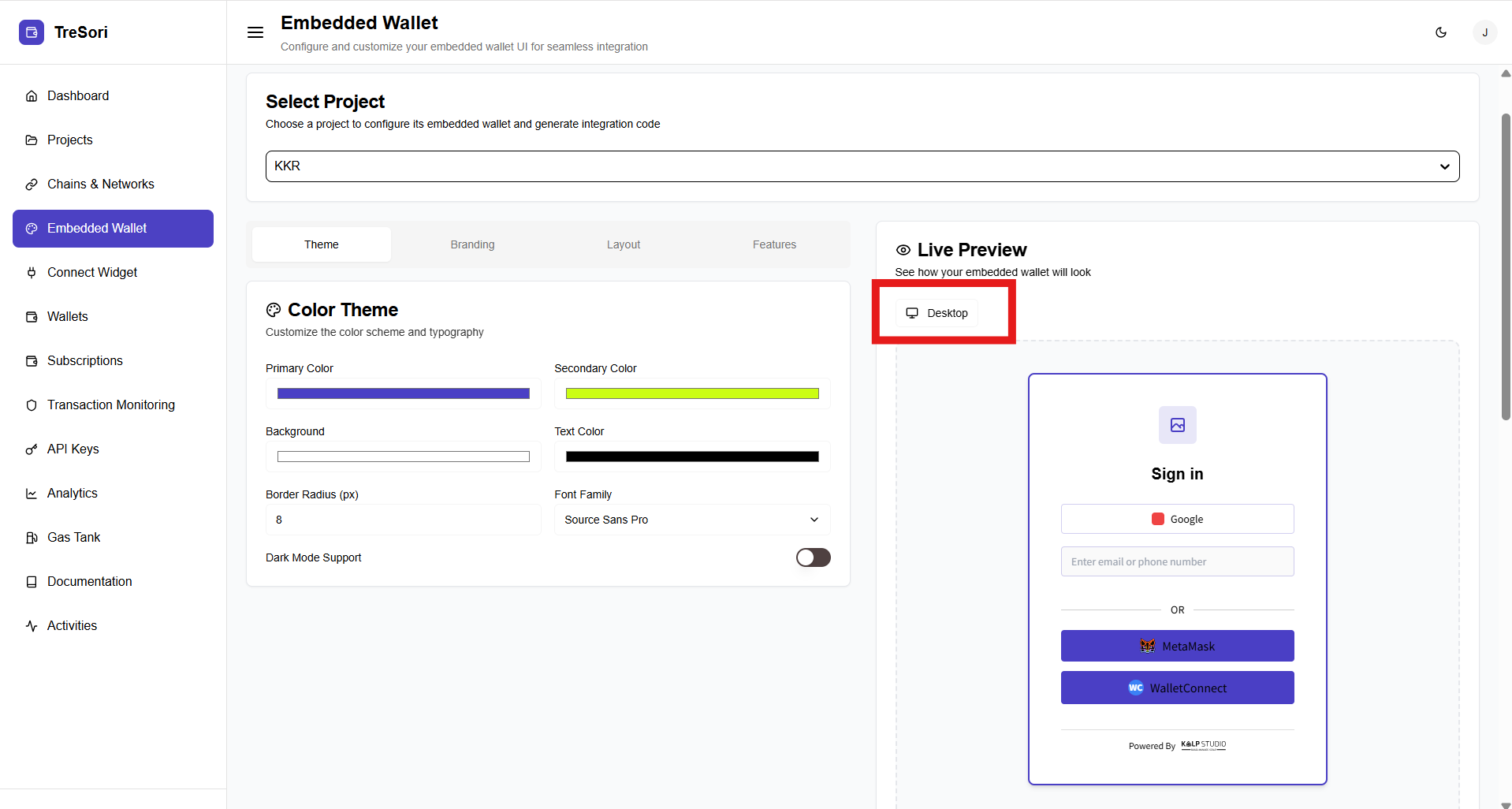Click the Border Radius input field
Image resolution: width=1512 pixels, height=809 pixels.
point(403,520)
